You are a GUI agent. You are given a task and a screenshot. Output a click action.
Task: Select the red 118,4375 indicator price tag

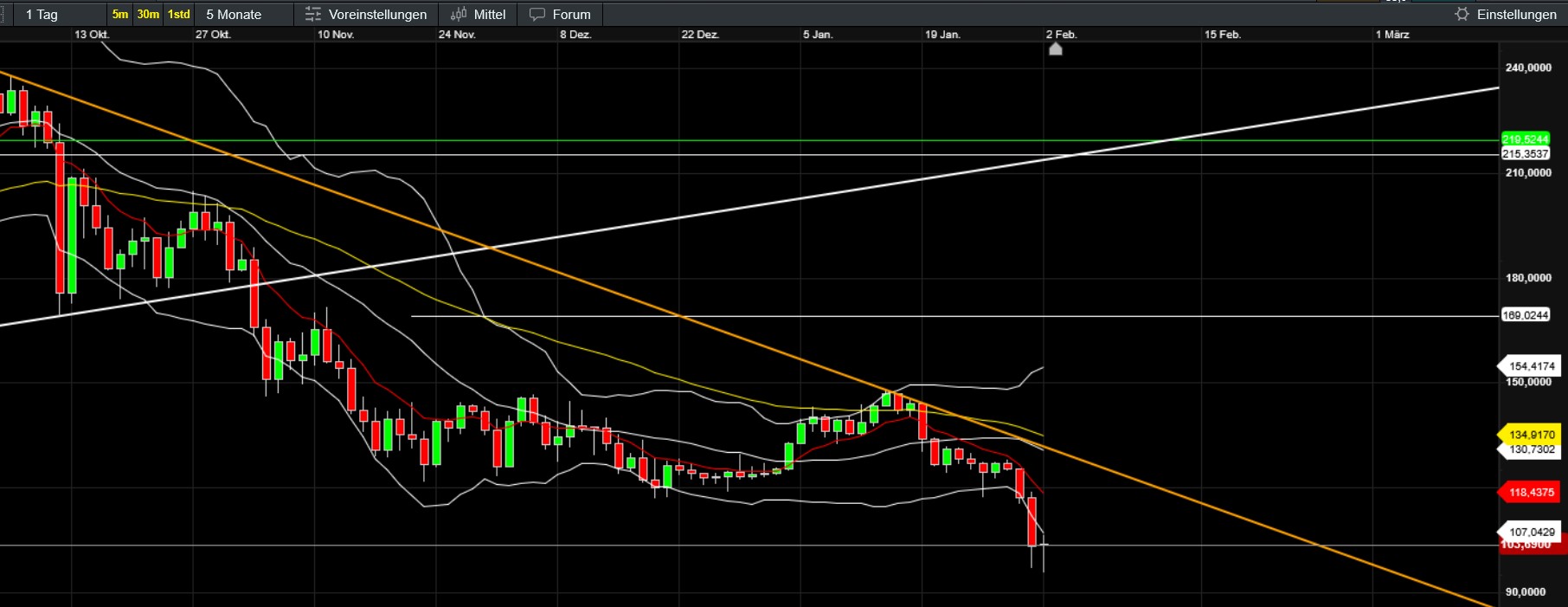tap(1531, 493)
